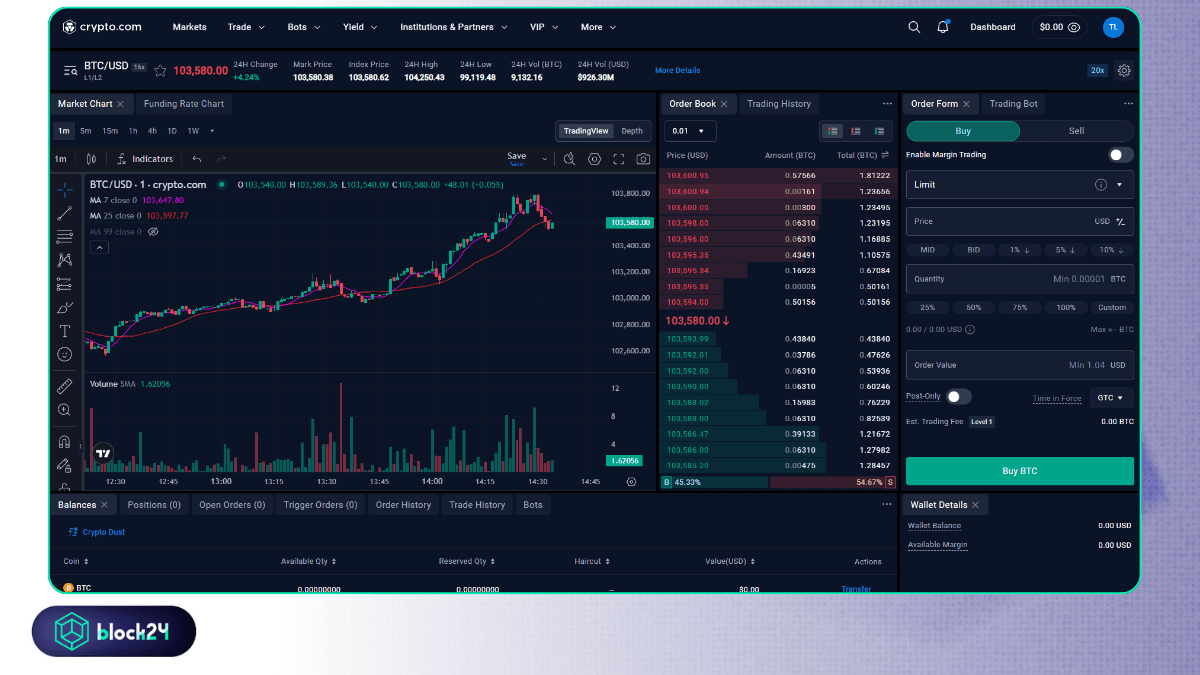This screenshot has width=1200, height=675.
Task: Open the Trade dropdown menu
Action: (x=246, y=27)
